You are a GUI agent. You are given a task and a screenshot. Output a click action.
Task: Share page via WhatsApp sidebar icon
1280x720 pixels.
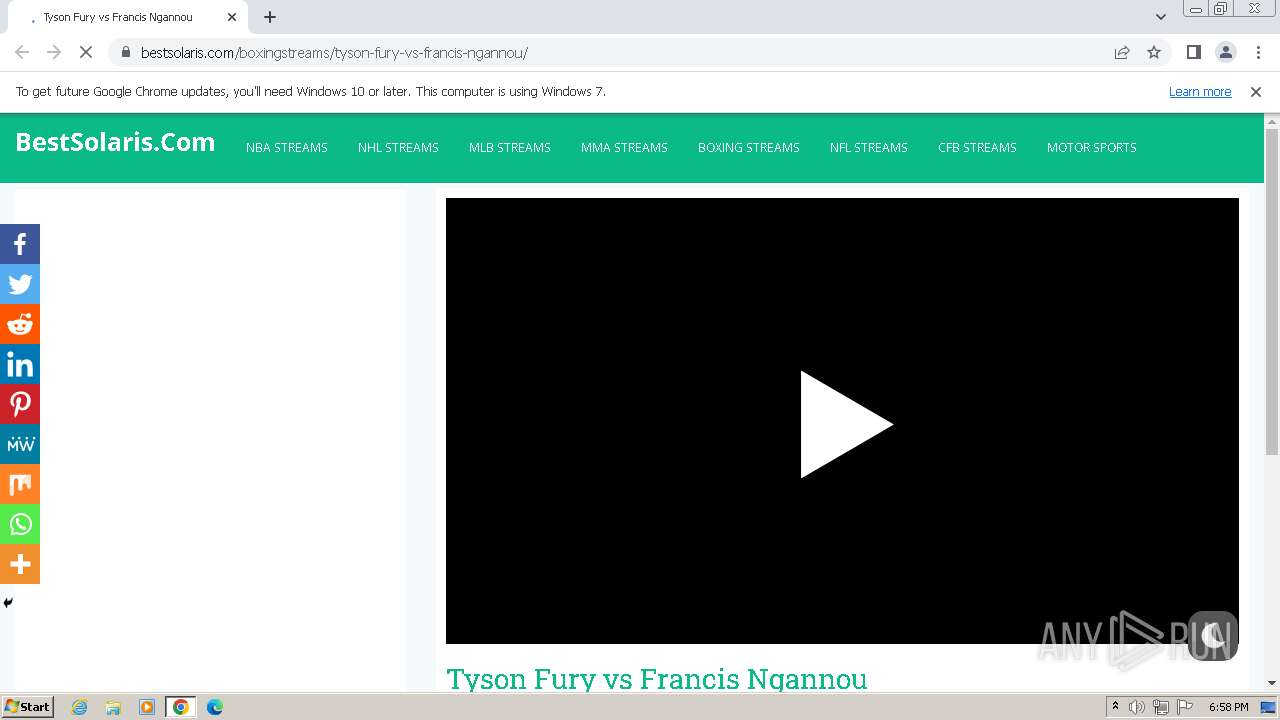tap(20, 524)
